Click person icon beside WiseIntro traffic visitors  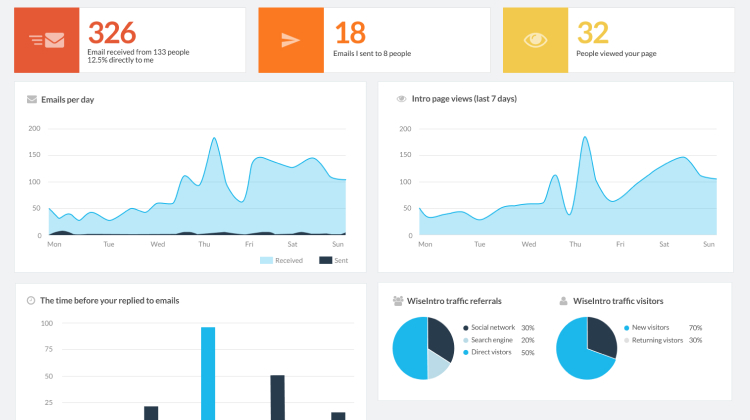tap(563, 301)
